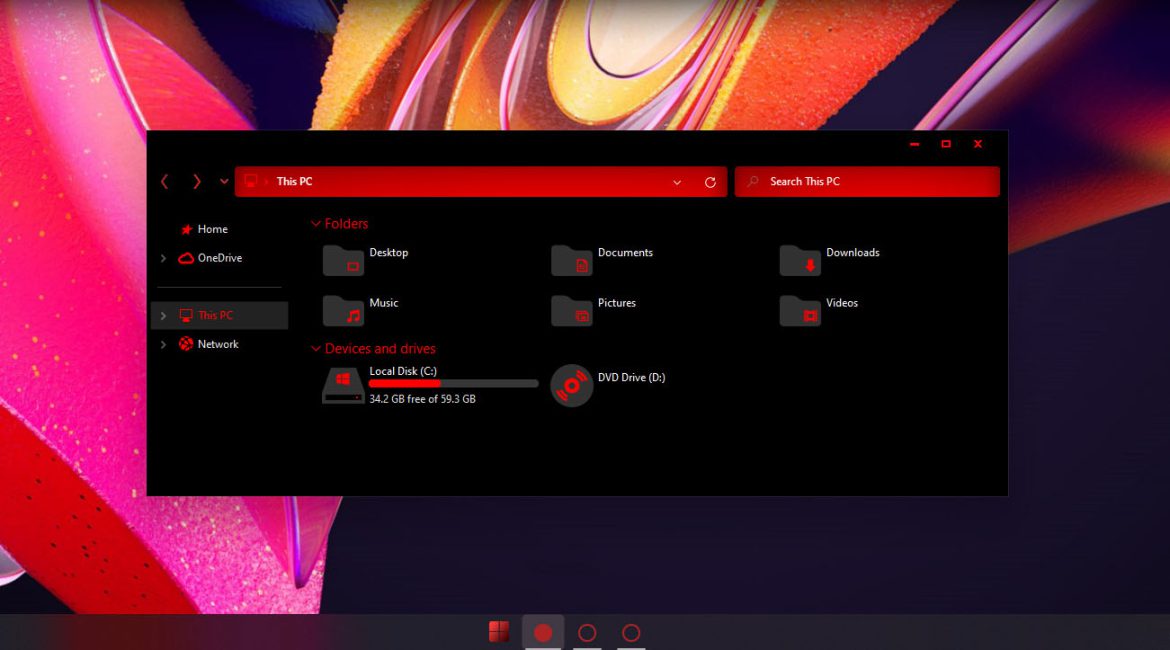Screen dimensions: 1170x650
Task: Select the Downloads folder icon
Action: pyautogui.click(x=800, y=261)
